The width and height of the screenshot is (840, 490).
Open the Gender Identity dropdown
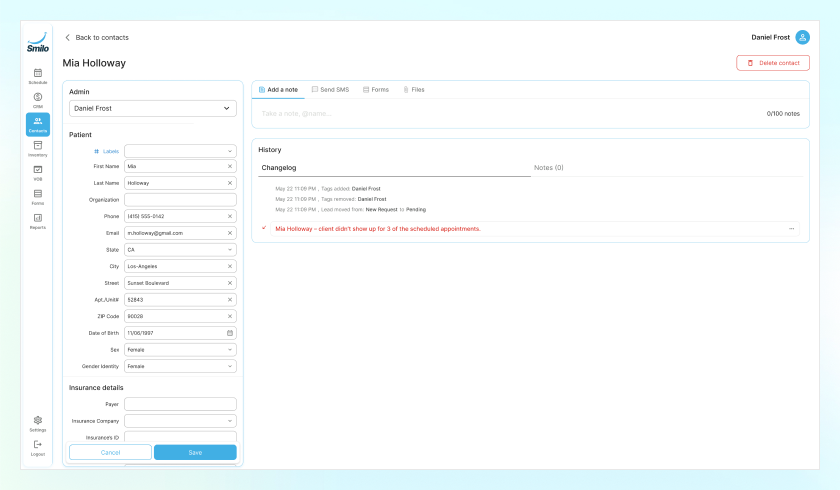coord(180,366)
